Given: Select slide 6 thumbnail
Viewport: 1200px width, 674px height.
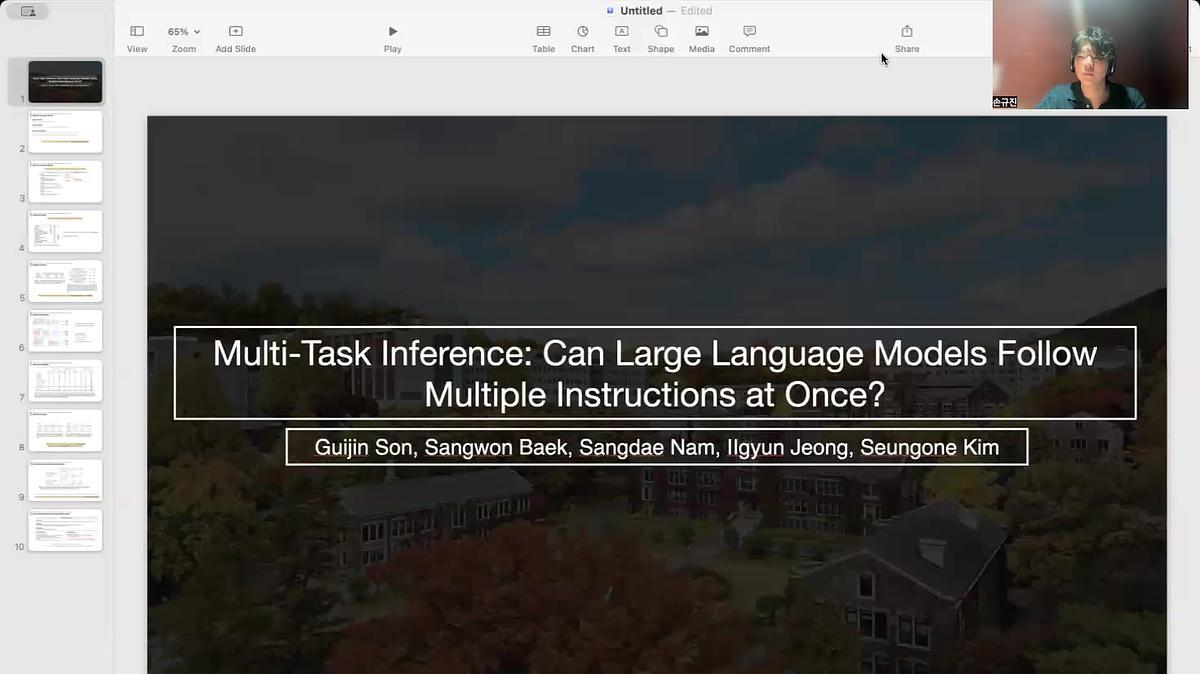Looking at the screenshot, I should tap(65, 331).
